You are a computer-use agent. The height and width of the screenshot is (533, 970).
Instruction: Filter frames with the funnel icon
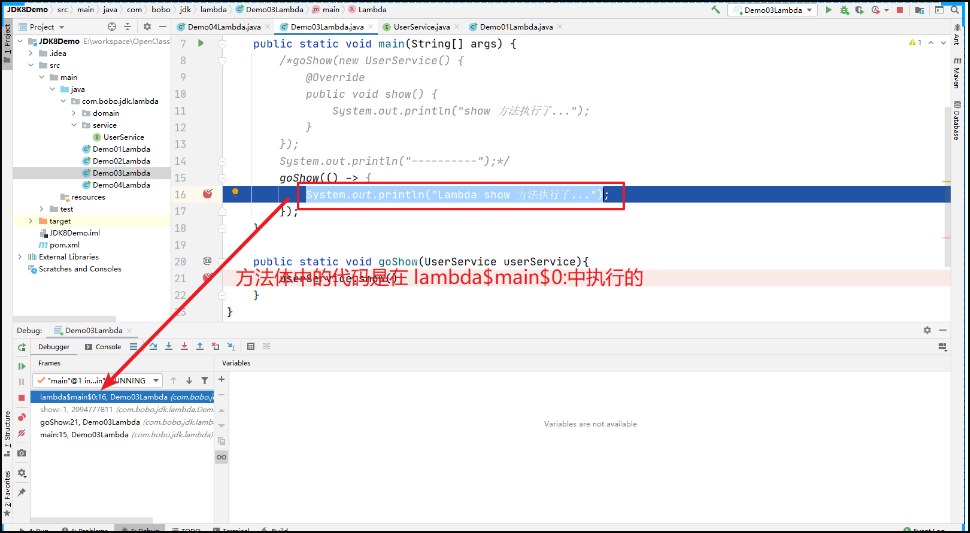tap(205, 381)
